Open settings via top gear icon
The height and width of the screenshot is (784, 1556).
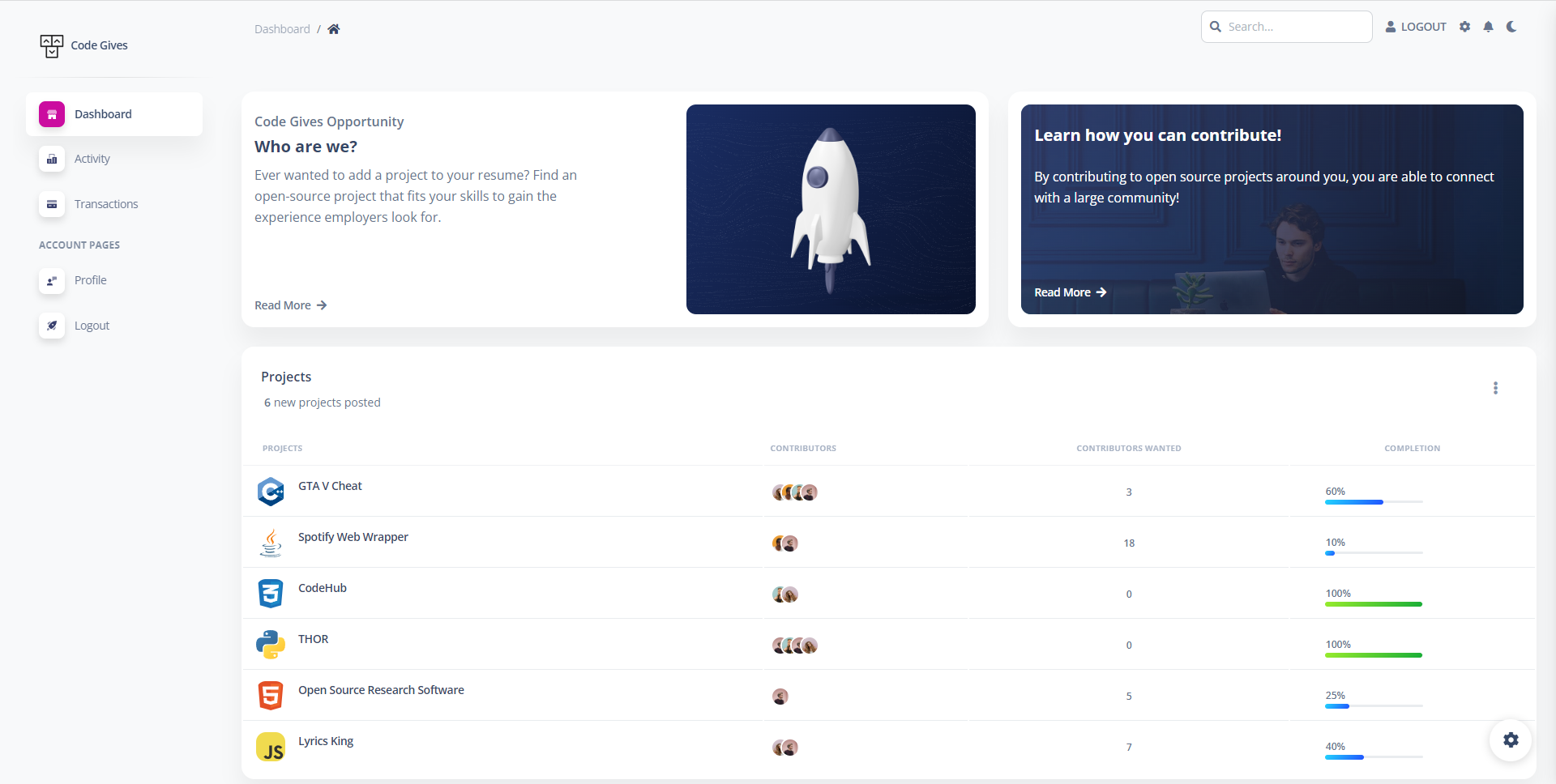click(x=1464, y=27)
